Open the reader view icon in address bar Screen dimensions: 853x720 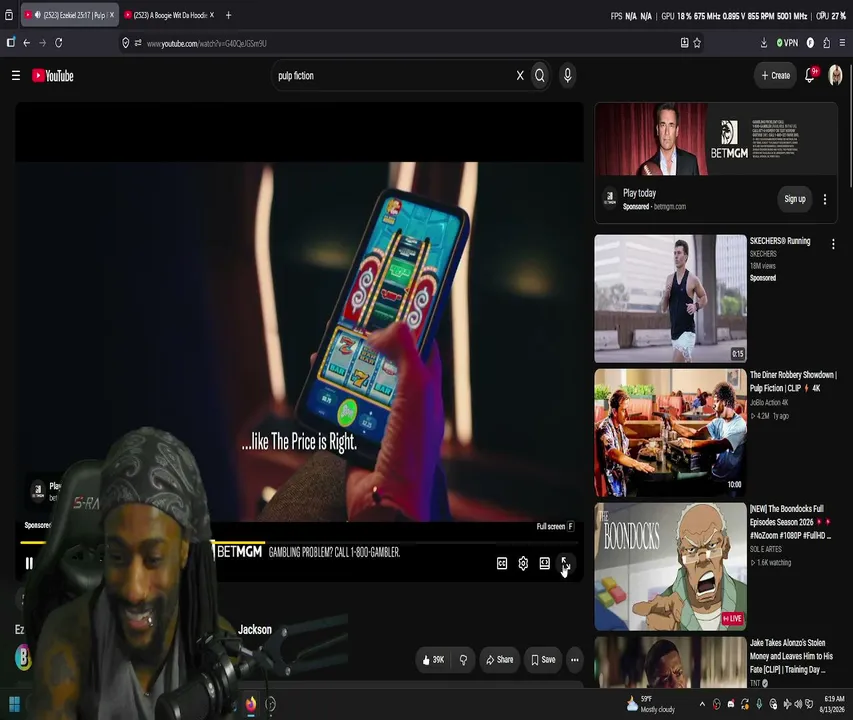[684, 43]
